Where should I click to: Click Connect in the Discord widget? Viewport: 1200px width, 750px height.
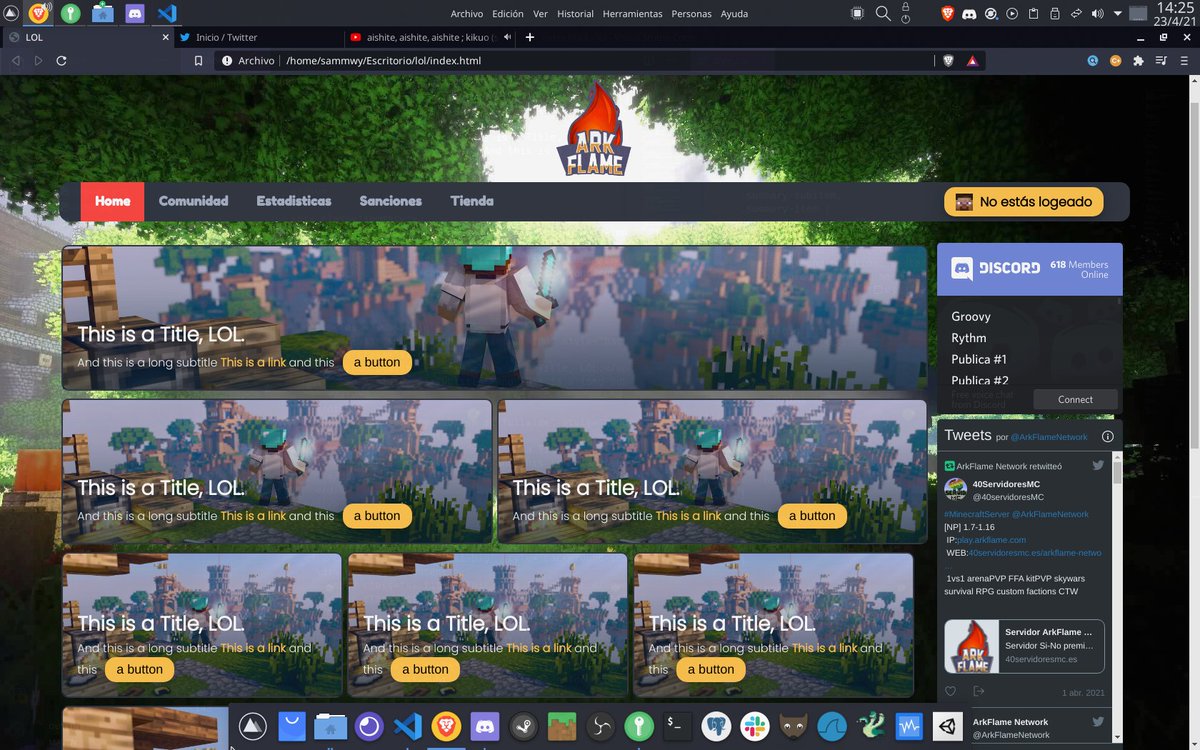(1075, 399)
